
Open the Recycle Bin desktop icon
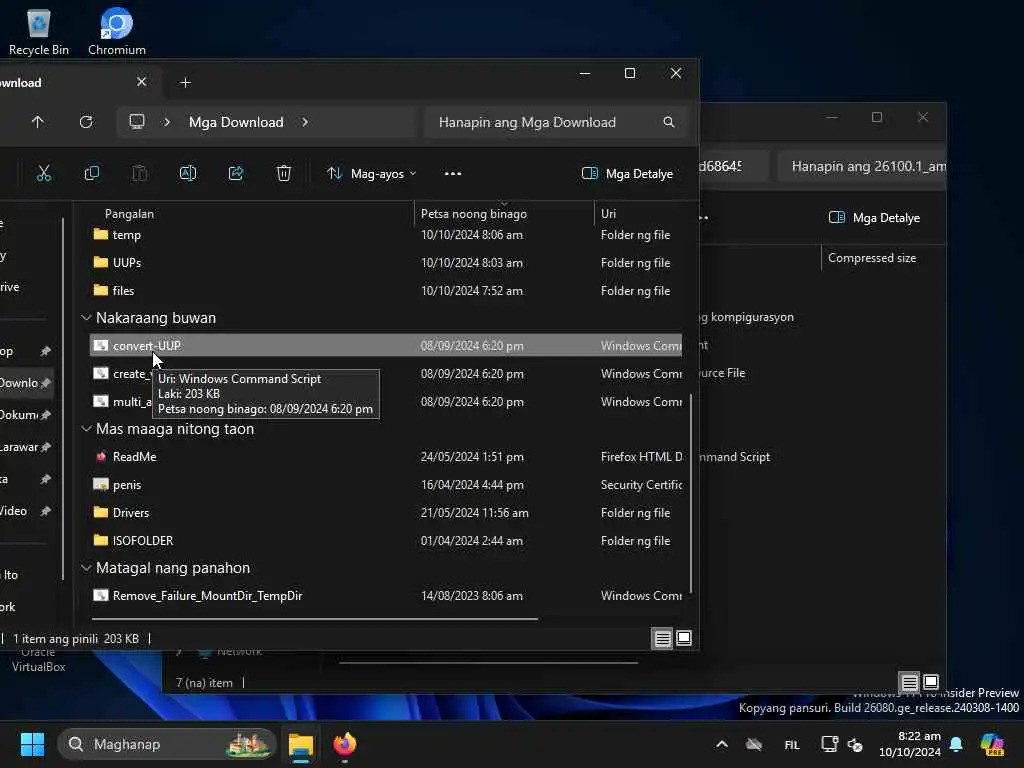click(x=39, y=33)
